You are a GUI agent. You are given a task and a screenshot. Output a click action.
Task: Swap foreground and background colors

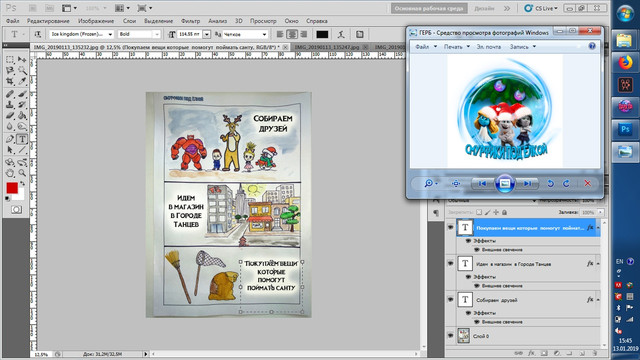tap(22, 184)
